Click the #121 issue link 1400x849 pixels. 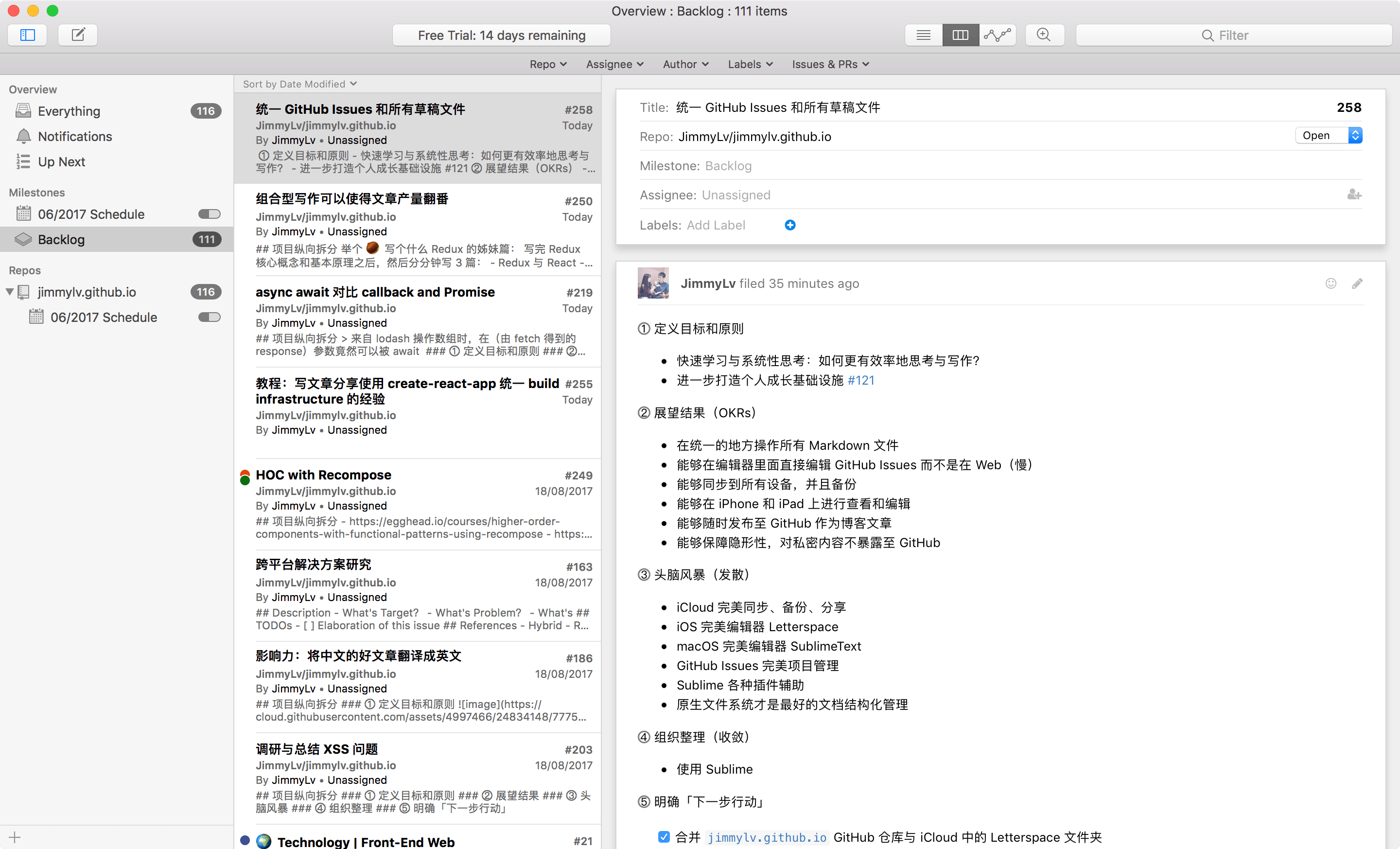[861, 380]
